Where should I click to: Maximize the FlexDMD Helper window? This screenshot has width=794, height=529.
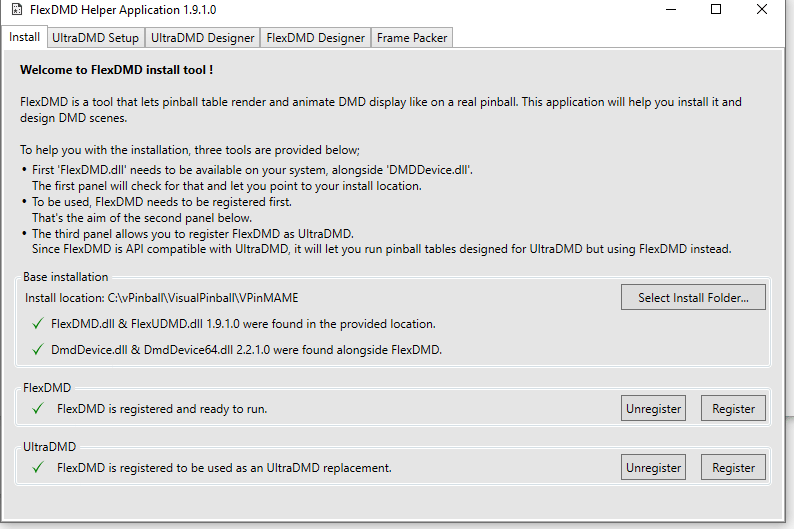pyautogui.click(x=716, y=10)
